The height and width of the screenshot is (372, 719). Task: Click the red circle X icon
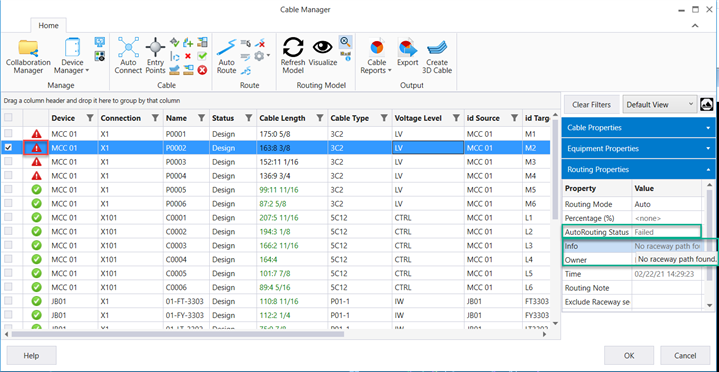202,70
